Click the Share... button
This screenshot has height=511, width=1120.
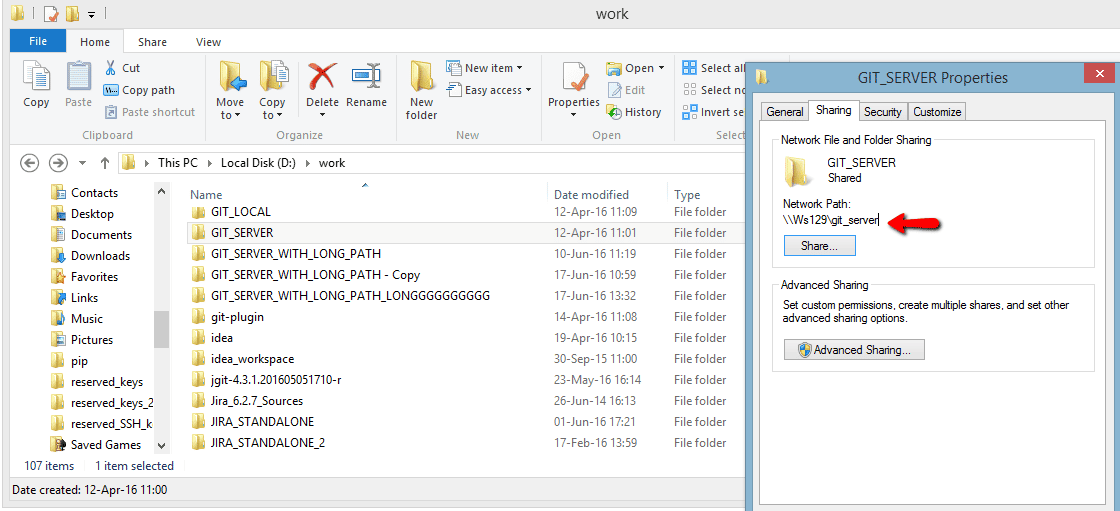click(x=819, y=246)
